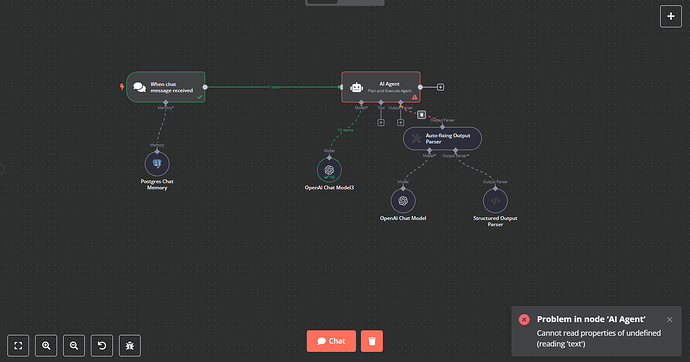Open the Chat button
Image resolution: width=690 pixels, height=362 pixels.
pyautogui.click(x=331, y=341)
